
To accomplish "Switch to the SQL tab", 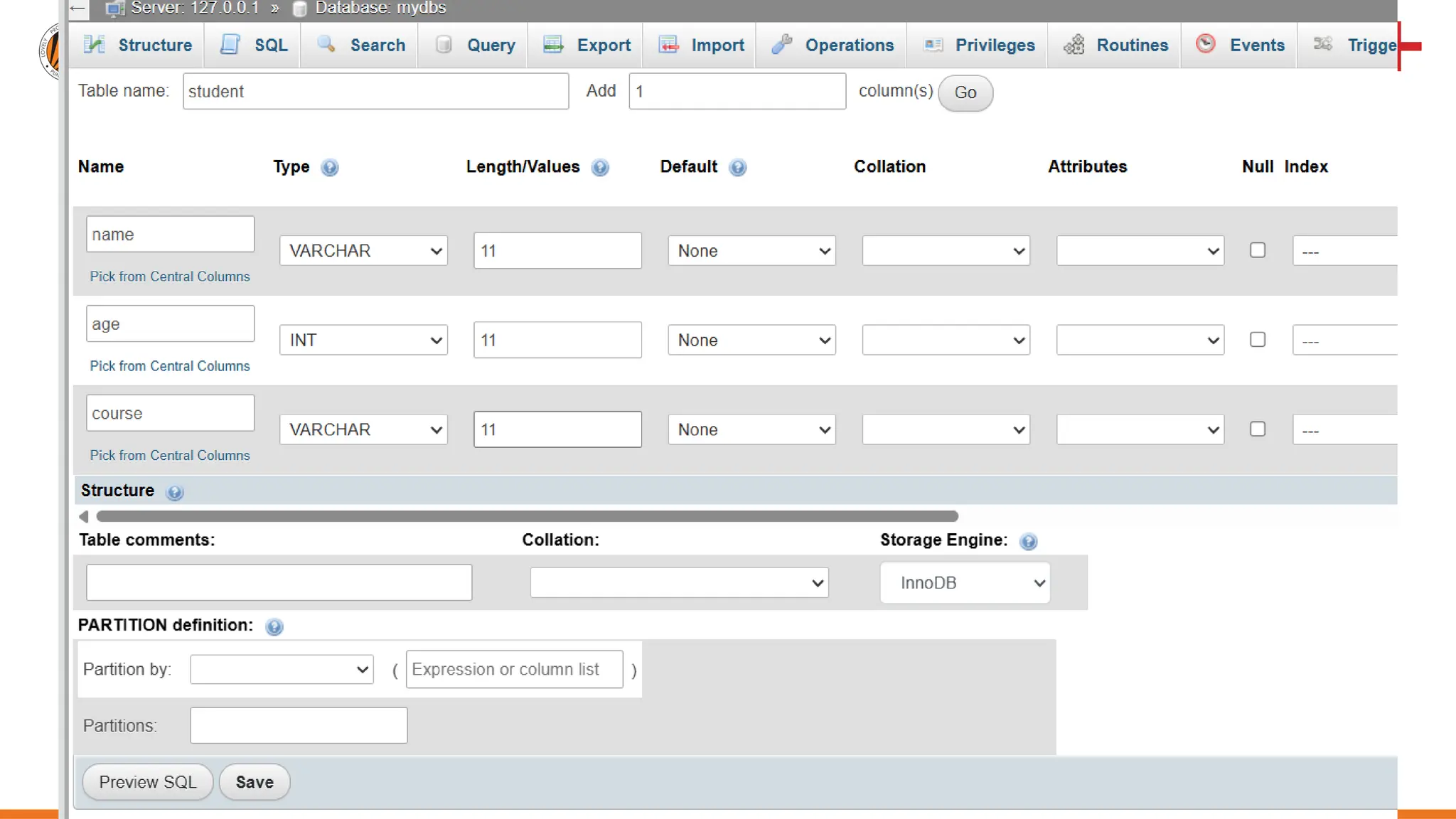I will click(253, 45).
